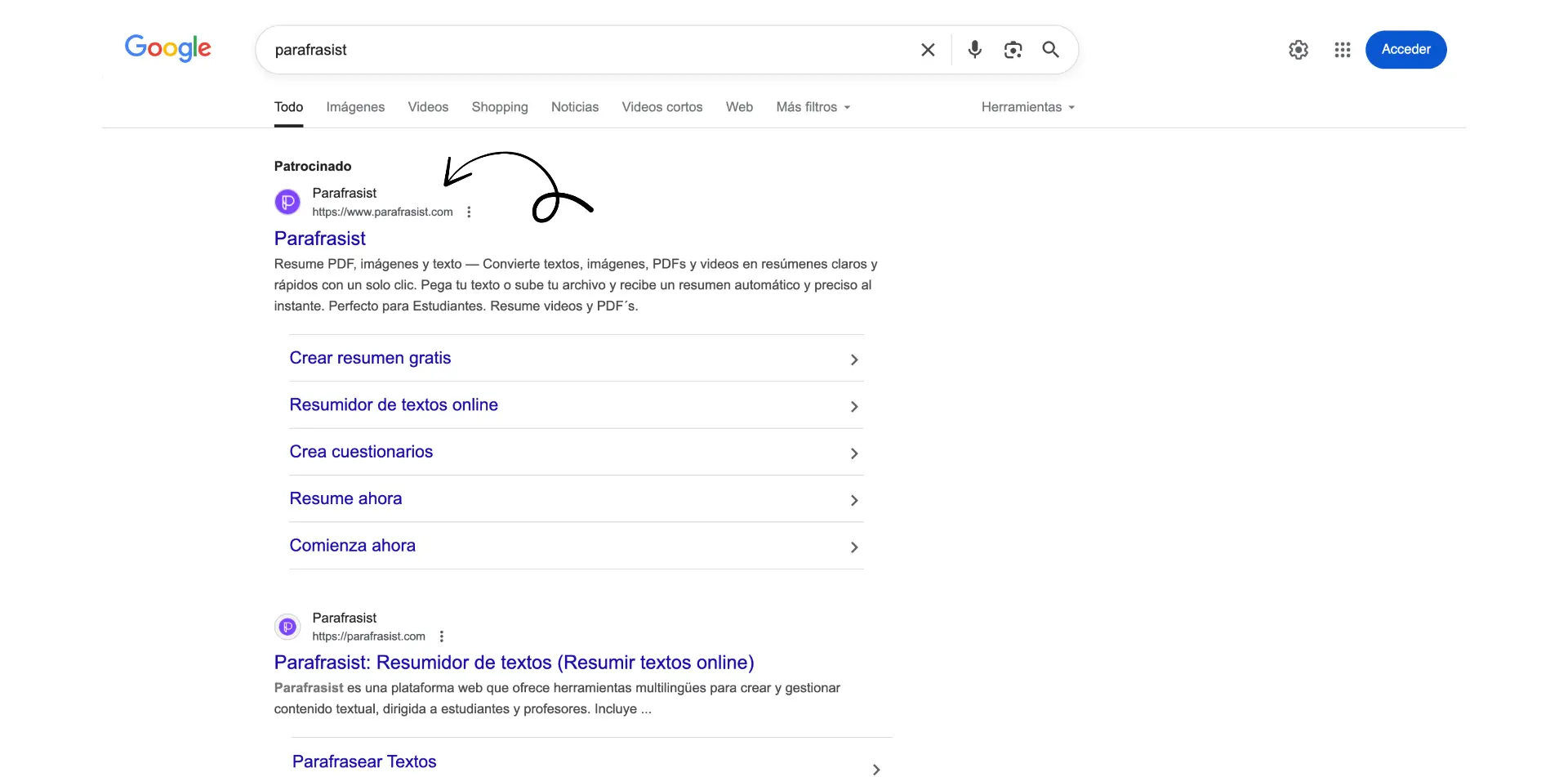Select the Videos cortos tab
The height and width of the screenshot is (777, 1568).
click(661, 107)
